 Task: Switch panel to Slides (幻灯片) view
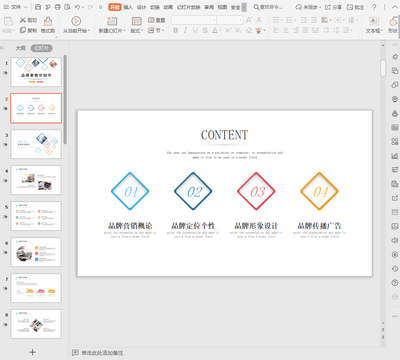[x=42, y=48]
